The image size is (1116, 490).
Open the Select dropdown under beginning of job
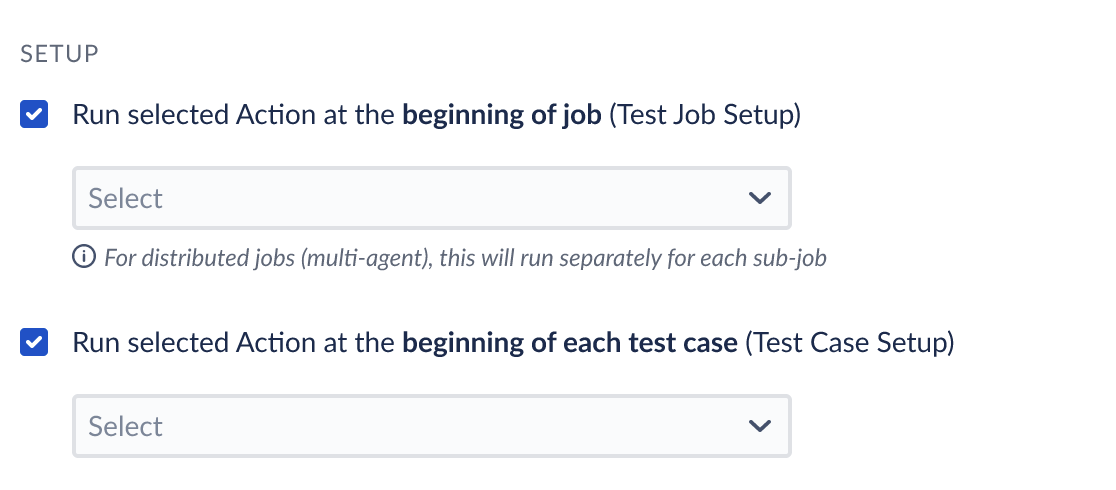click(432, 198)
